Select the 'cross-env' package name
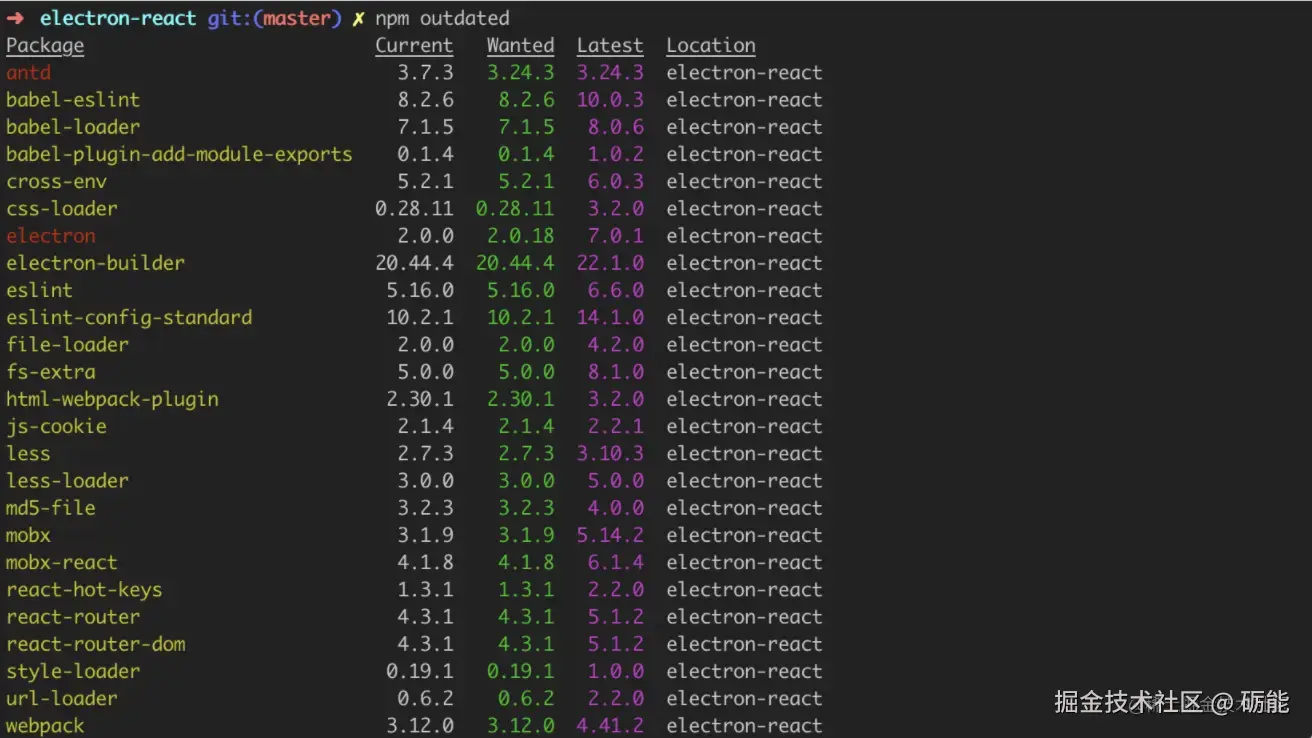The height and width of the screenshot is (738, 1312). [x=56, y=182]
